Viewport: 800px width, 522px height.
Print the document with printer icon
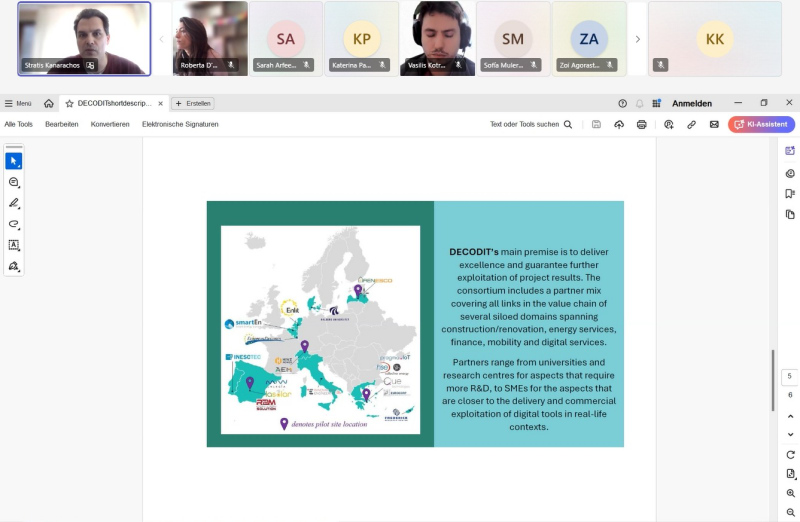(642, 124)
